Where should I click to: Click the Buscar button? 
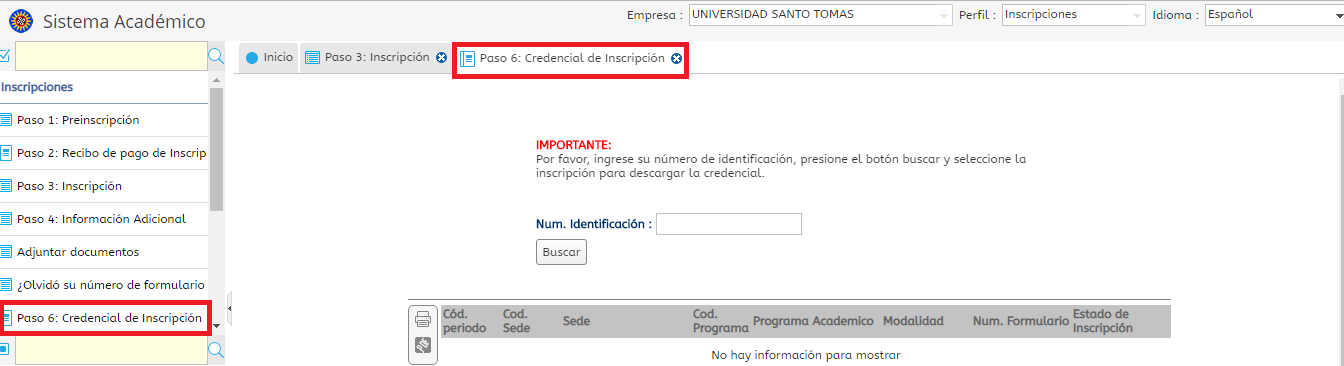pos(561,252)
